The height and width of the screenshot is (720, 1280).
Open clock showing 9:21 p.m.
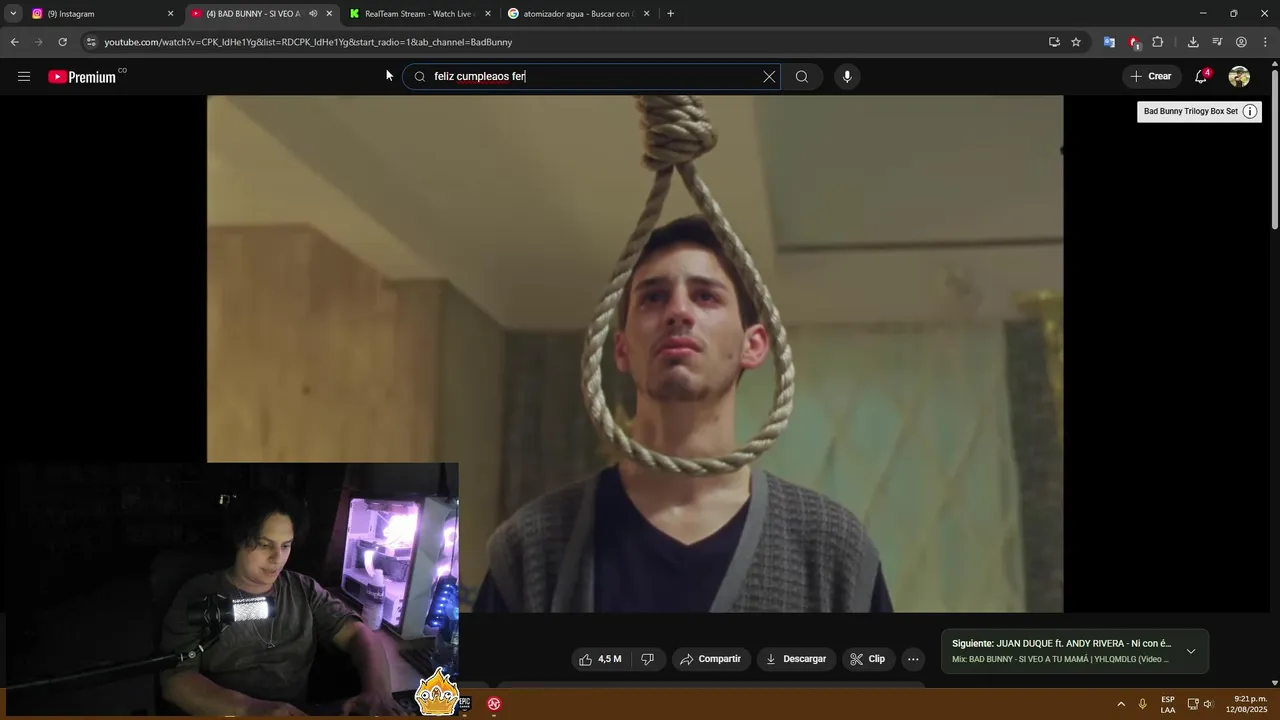pyautogui.click(x=1247, y=704)
